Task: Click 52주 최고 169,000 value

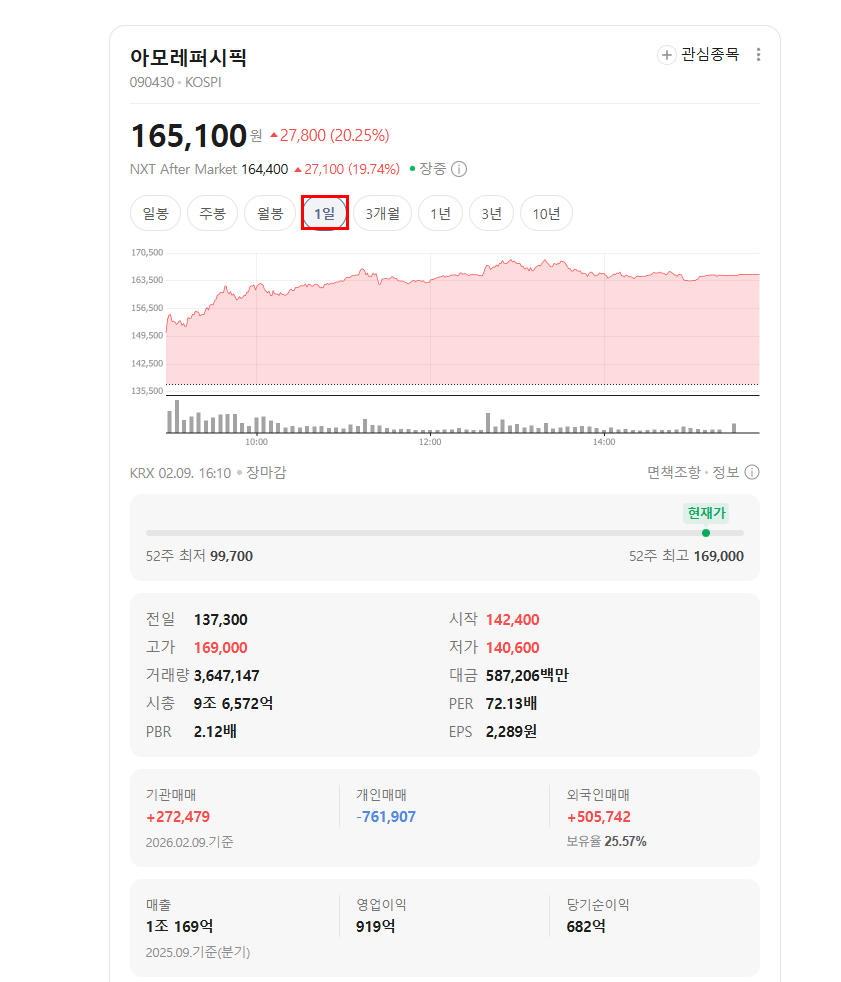Action: click(718, 556)
